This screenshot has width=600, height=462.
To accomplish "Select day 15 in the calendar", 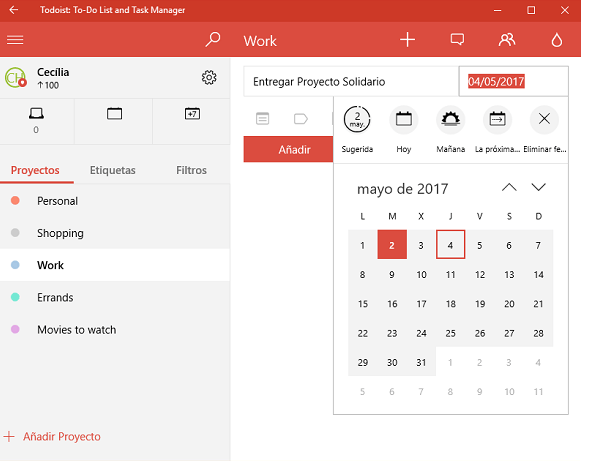I will [362, 304].
